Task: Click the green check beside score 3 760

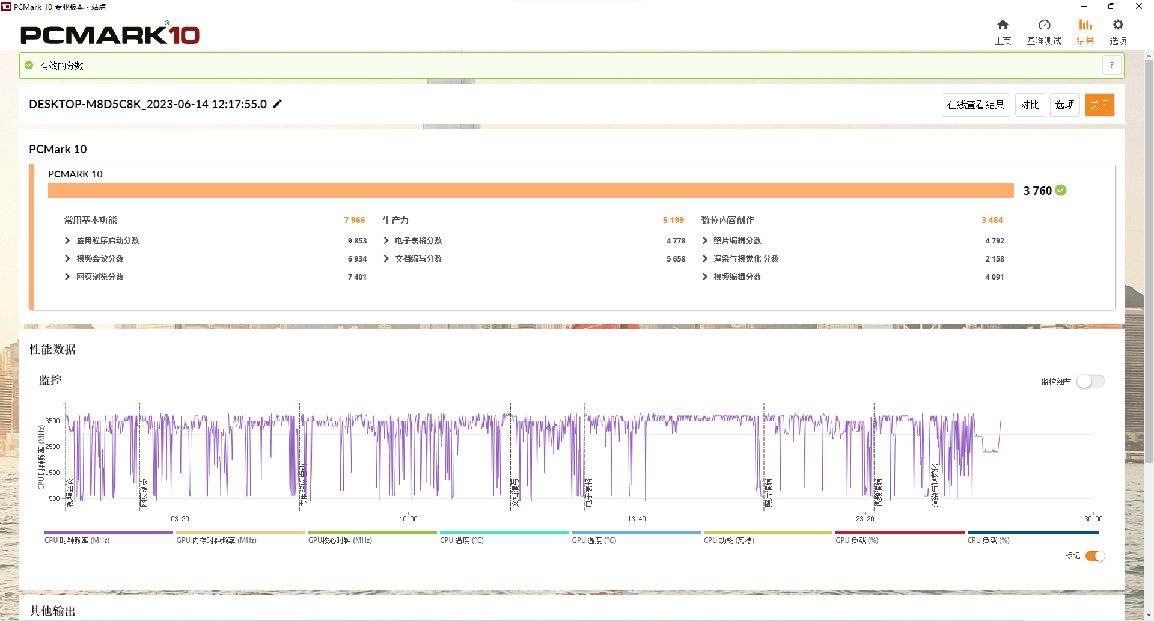Action: pyautogui.click(x=1061, y=190)
